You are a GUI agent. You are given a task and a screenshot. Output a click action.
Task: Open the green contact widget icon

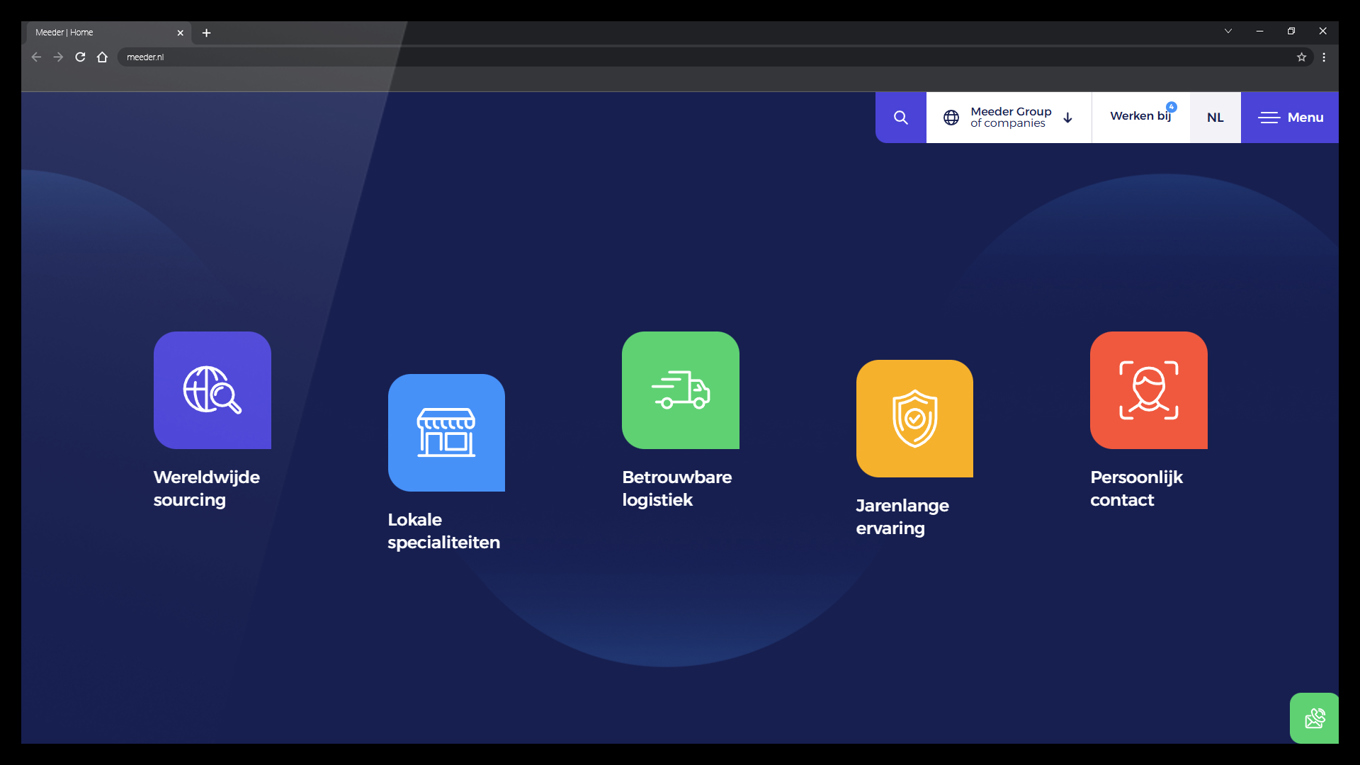[1313, 718]
